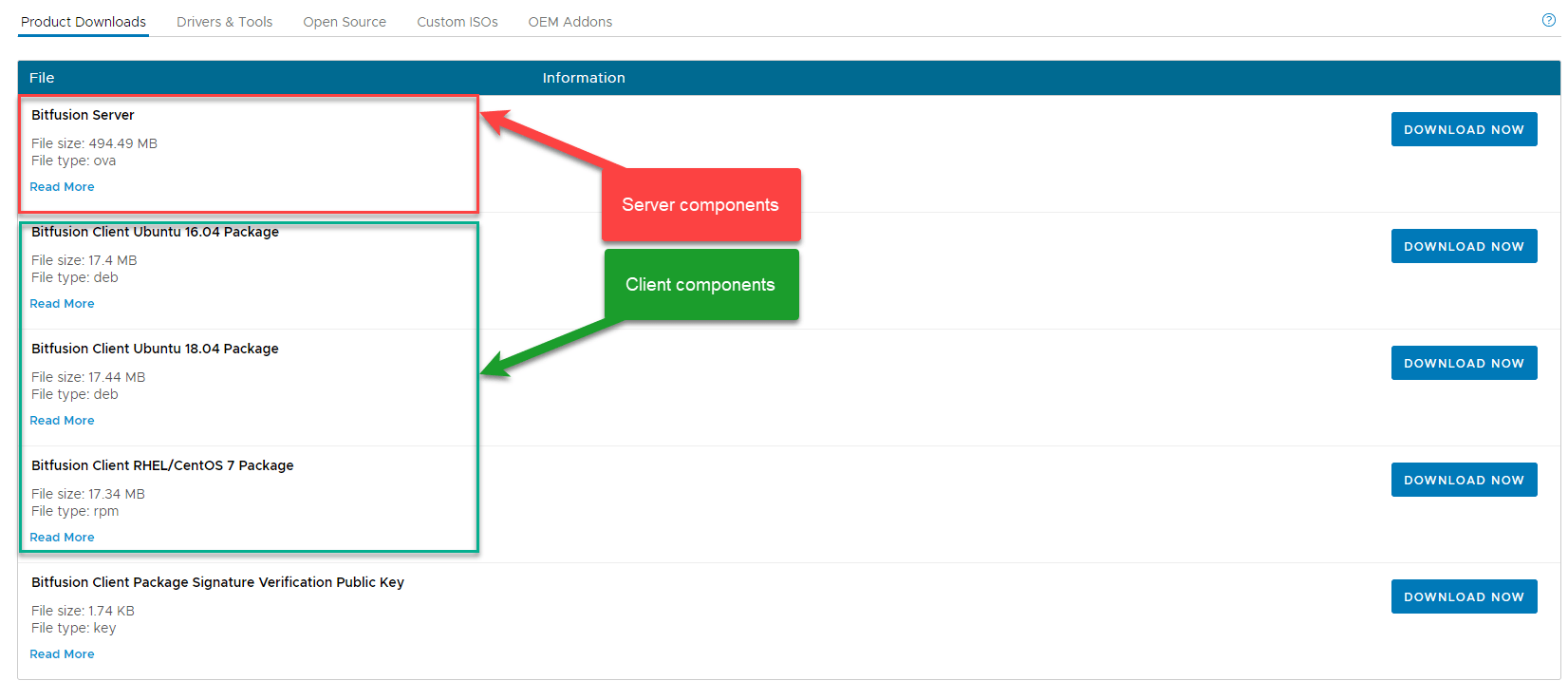Switch to the Product Downloads tab

(84, 22)
